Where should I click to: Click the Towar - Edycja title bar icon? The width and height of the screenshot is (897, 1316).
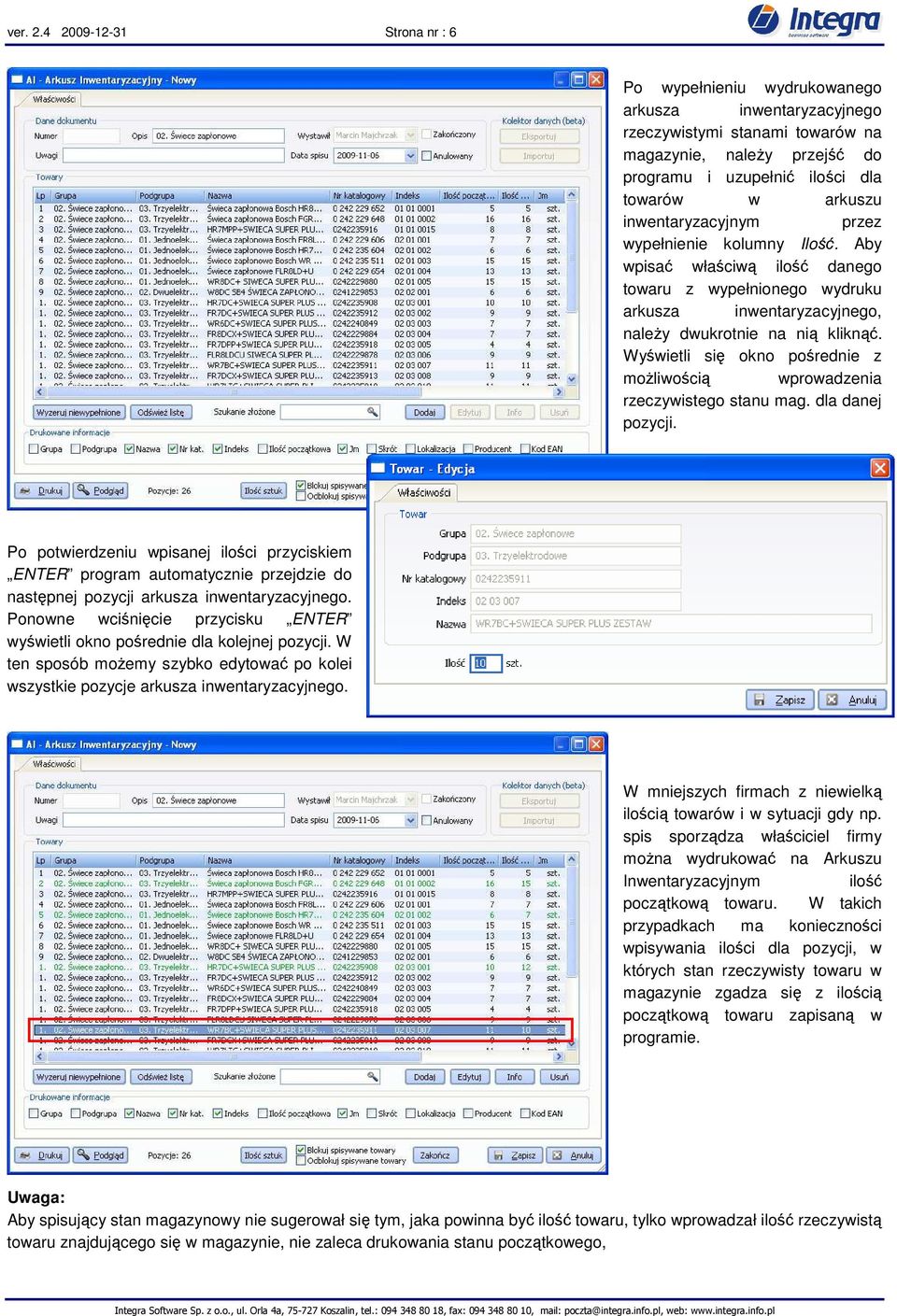[378, 469]
